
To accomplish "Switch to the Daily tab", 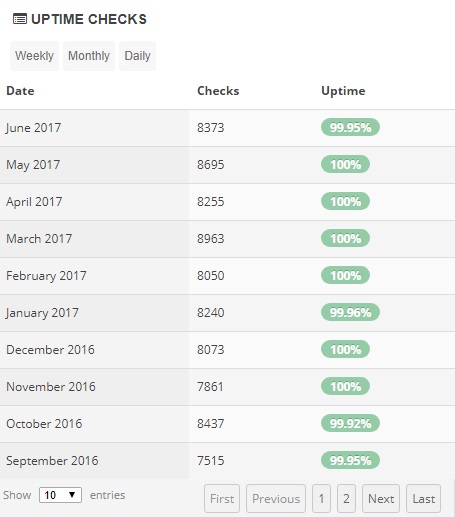I will [x=137, y=56].
